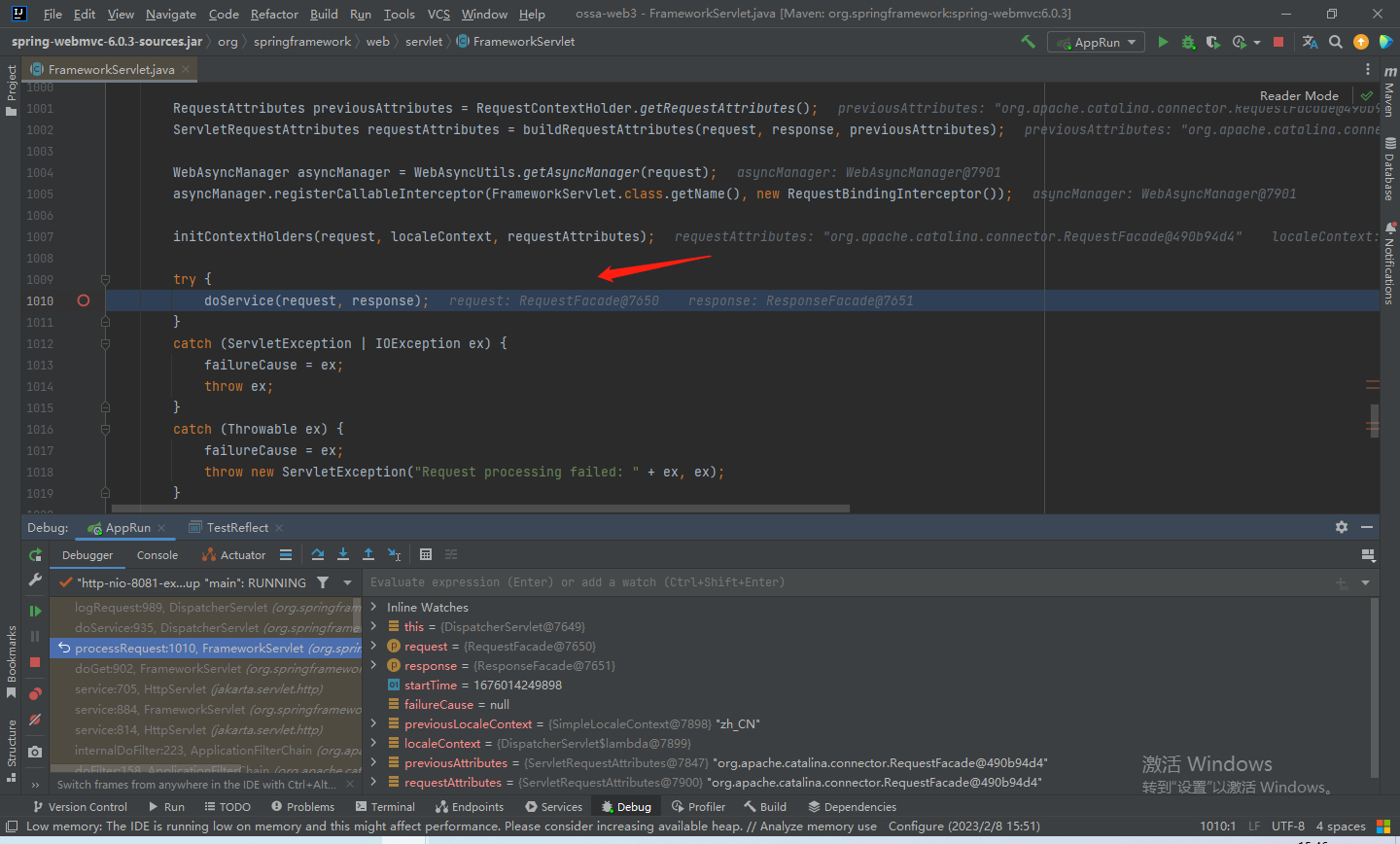Expand the 'this' variable node
Viewport: 1400px width, 844px height.
pos(373,626)
